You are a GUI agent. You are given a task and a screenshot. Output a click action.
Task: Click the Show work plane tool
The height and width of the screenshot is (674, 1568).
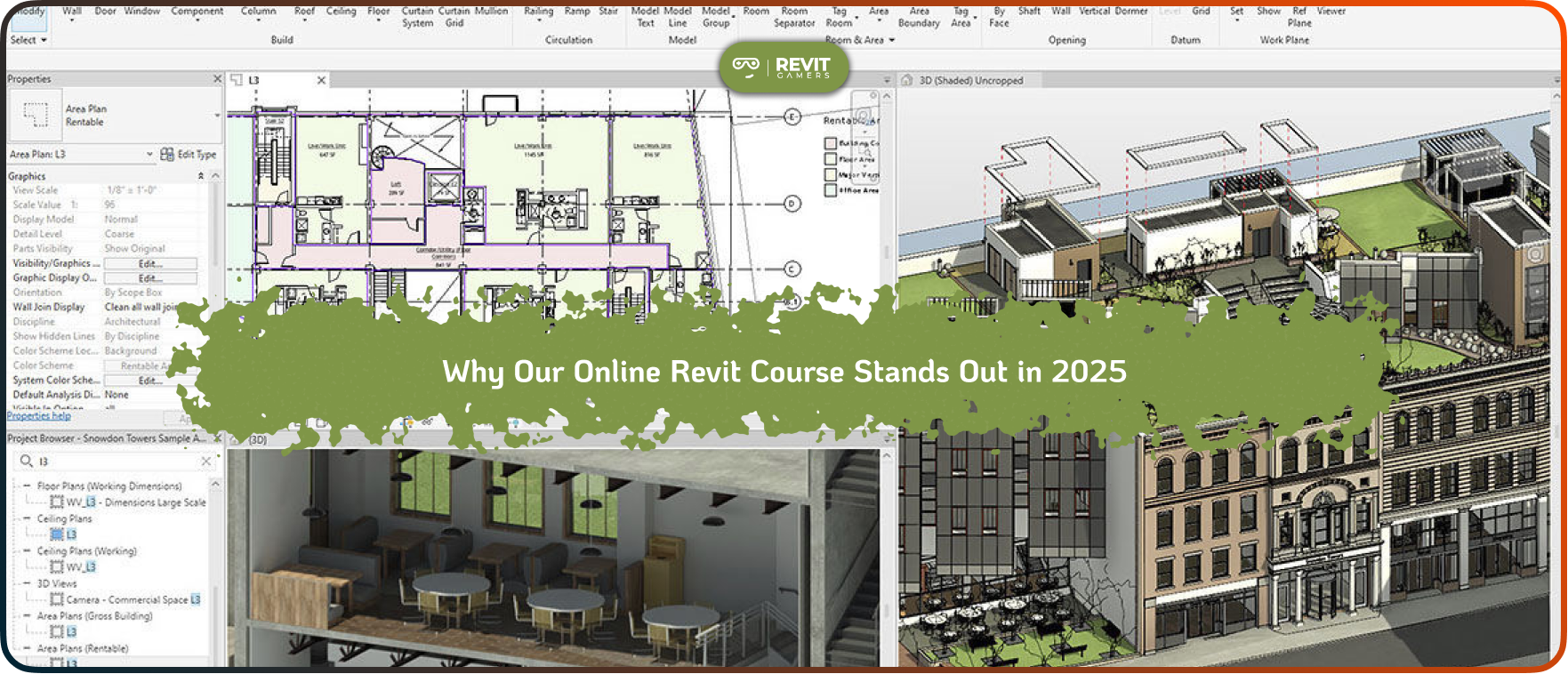tap(1268, 12)
